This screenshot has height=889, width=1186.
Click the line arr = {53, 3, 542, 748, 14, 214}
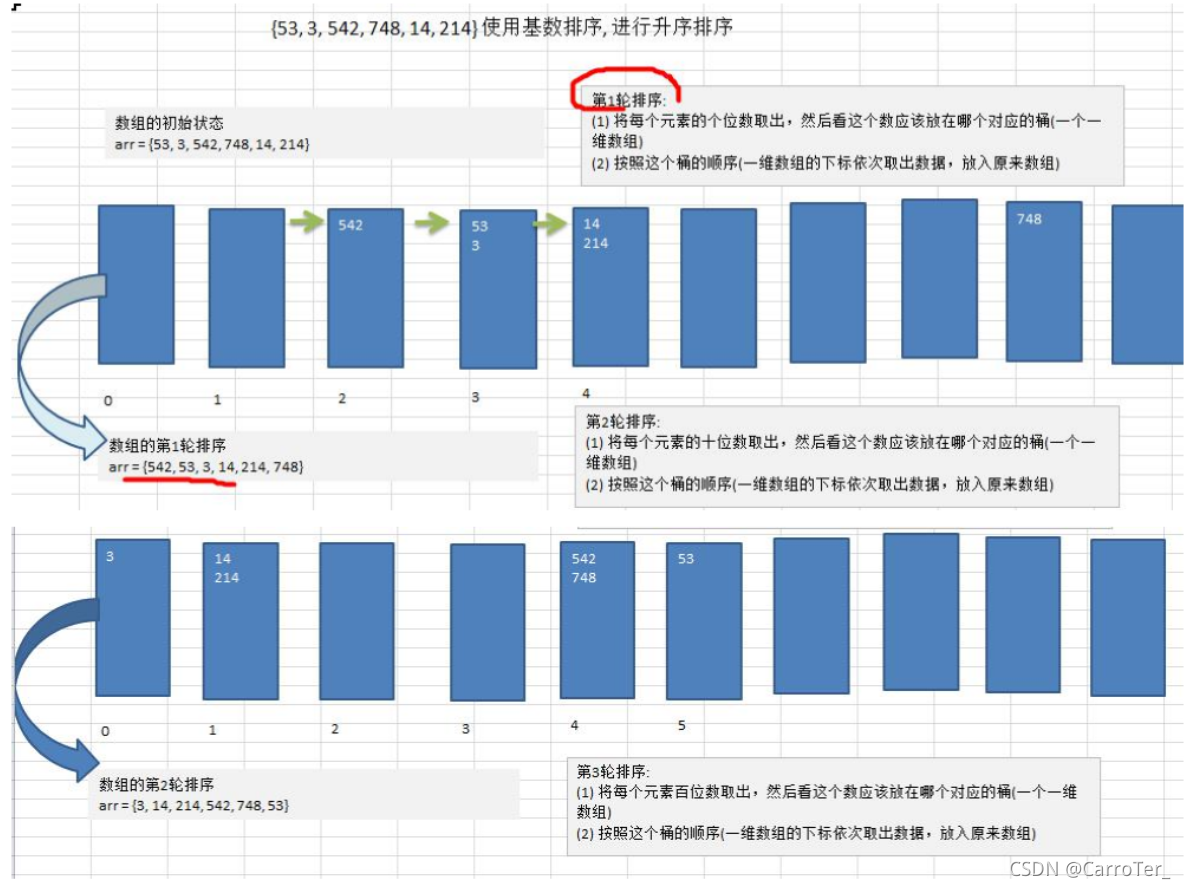[x=212, y=144]
